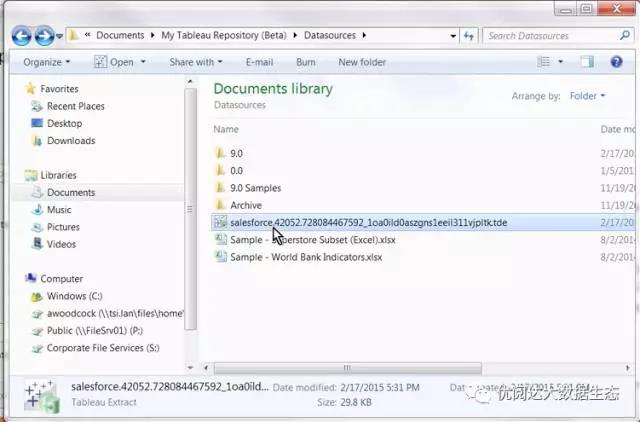
Task: Expand the Arrange by Folder dropdown
Action: pyautogui.click(x=587, y=96)
